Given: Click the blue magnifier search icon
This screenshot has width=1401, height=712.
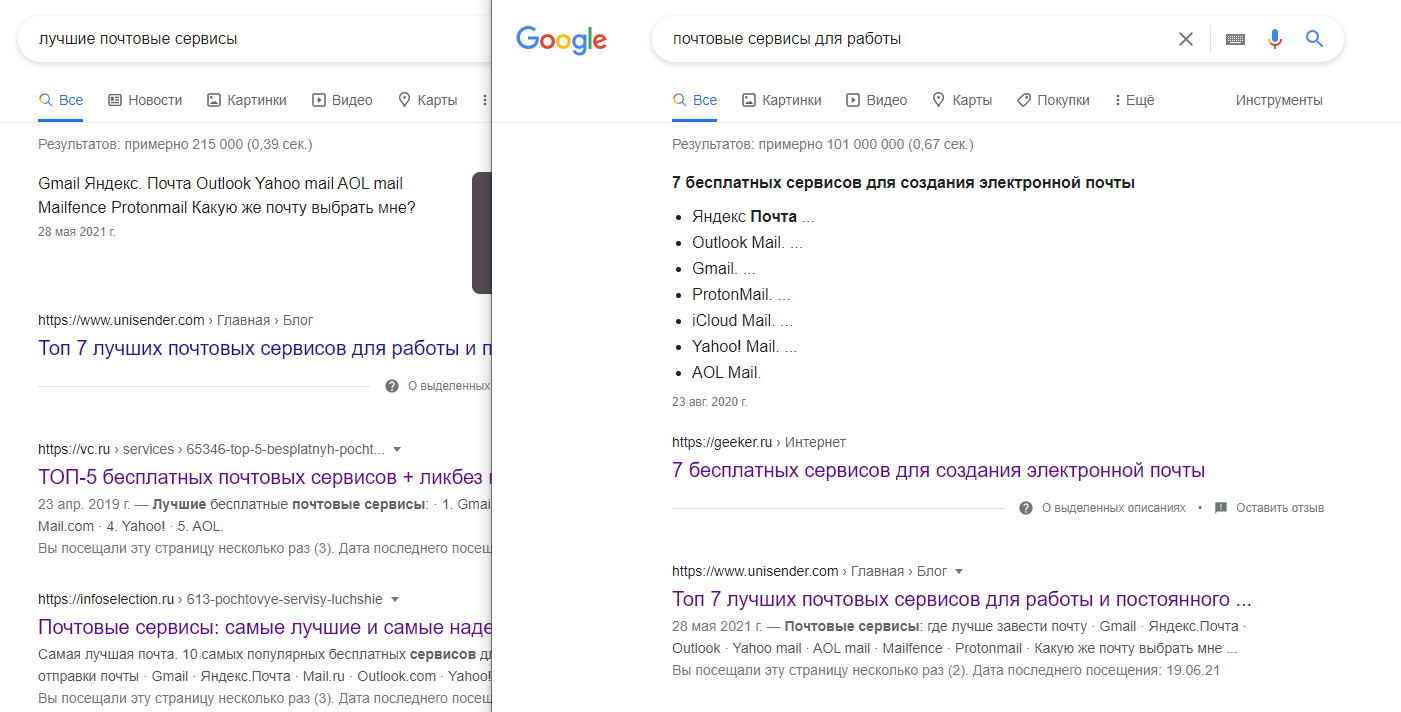Looking at the screenshot, I should (x=1315, y=39).
